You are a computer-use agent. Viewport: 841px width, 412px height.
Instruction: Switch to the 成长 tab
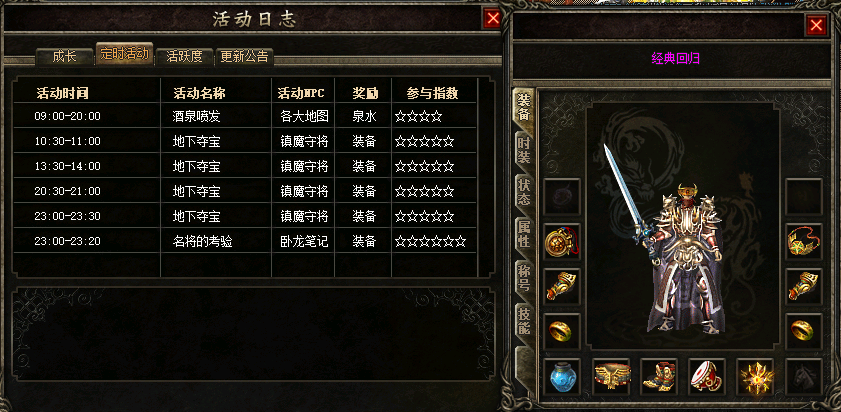click(64, 56)
